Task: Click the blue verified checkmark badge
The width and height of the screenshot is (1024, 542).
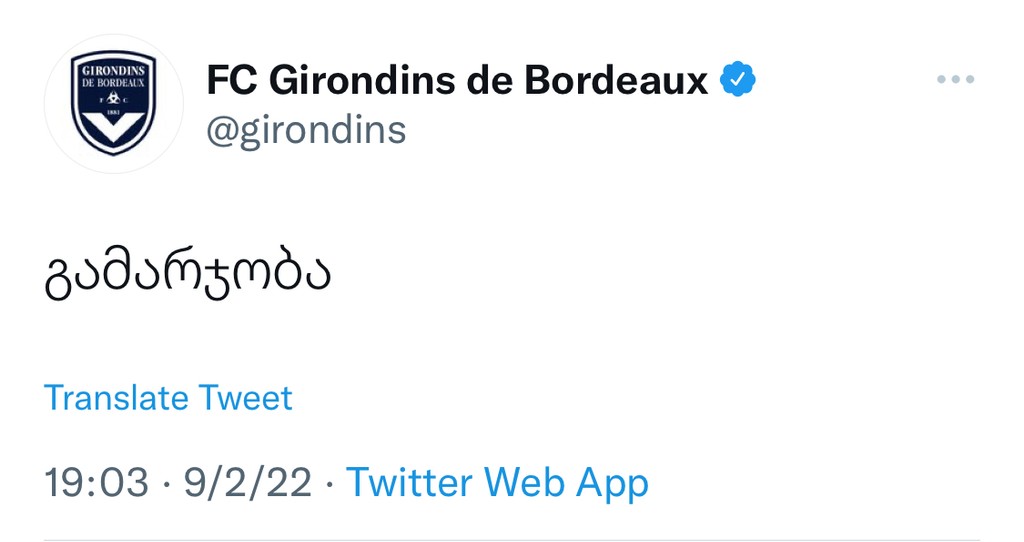Action: [x=737, y=79]
